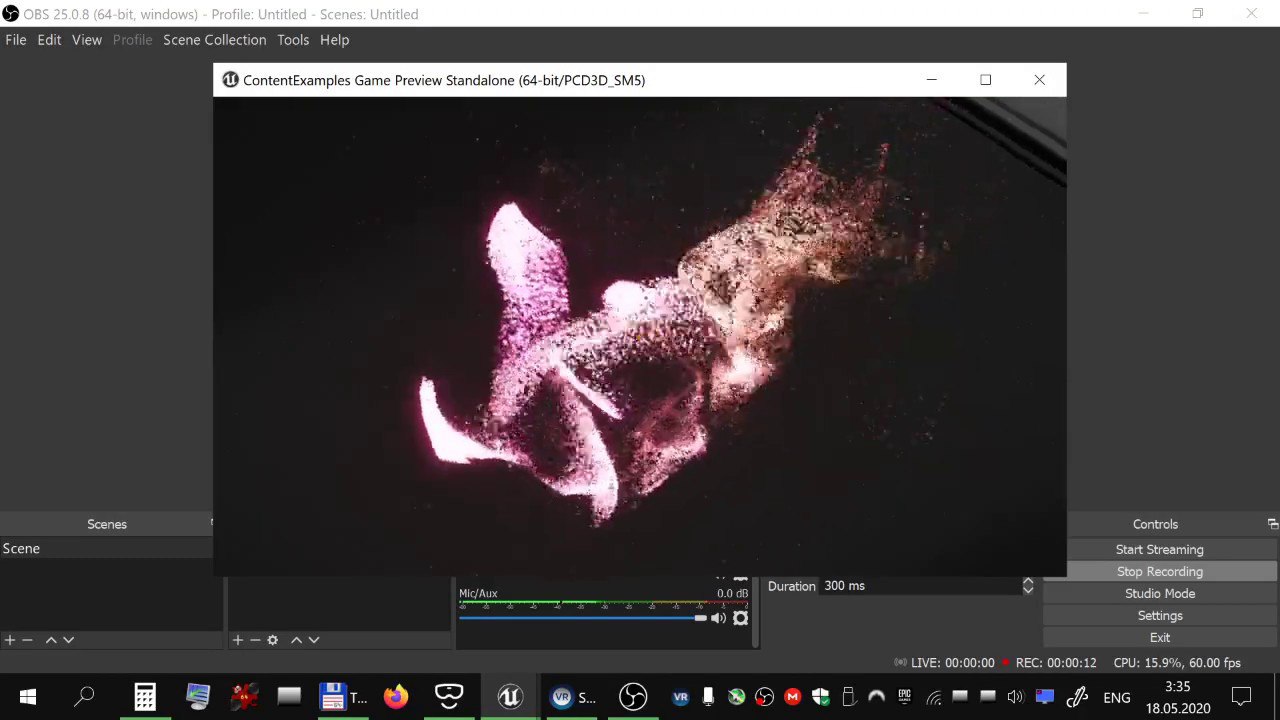1280x720 pixels.
Task: Click the Unreal logo in Game Preview title
Action: click(x=230, y=80)
